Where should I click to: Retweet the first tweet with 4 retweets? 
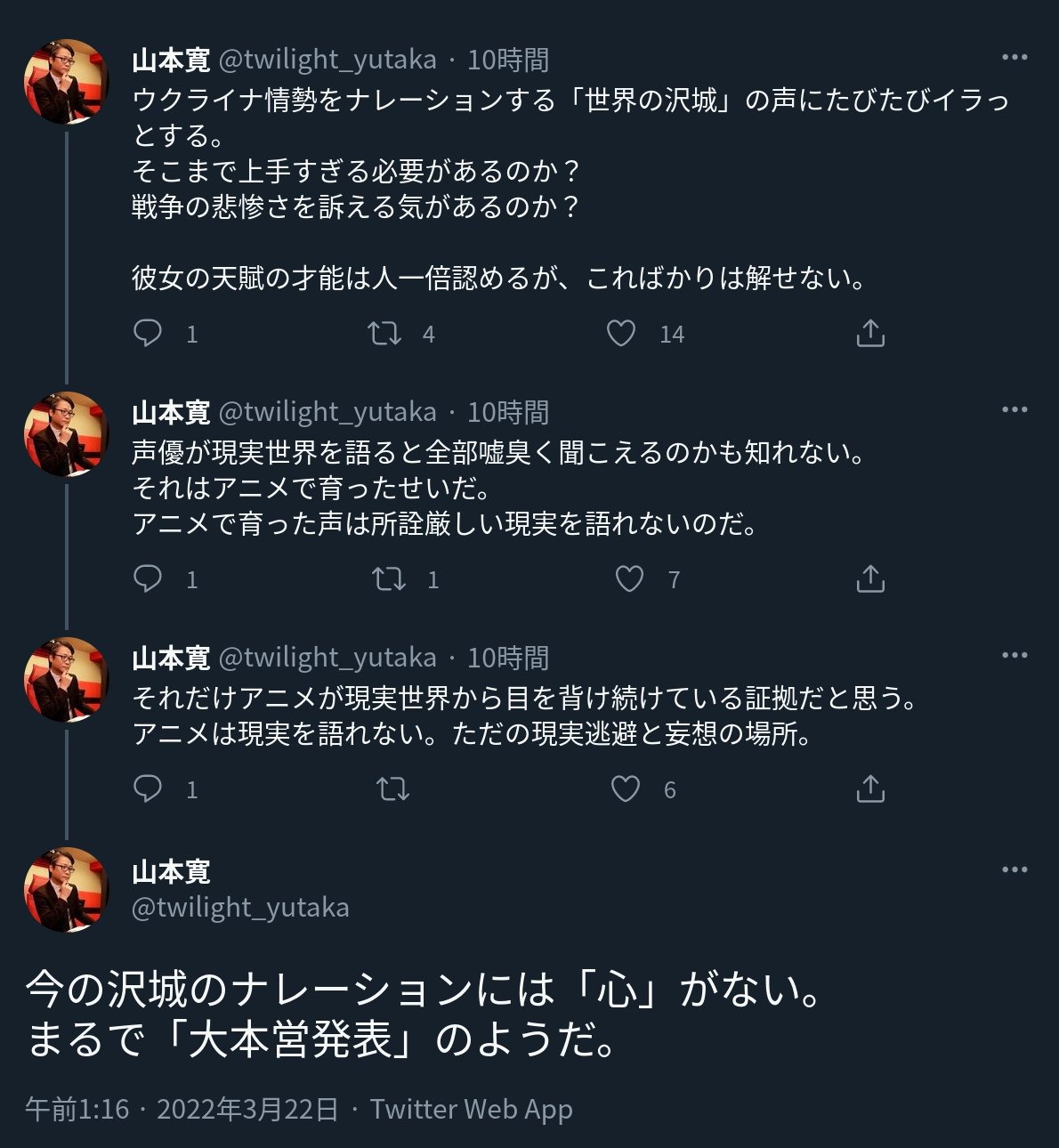click(x=384, y=334)
